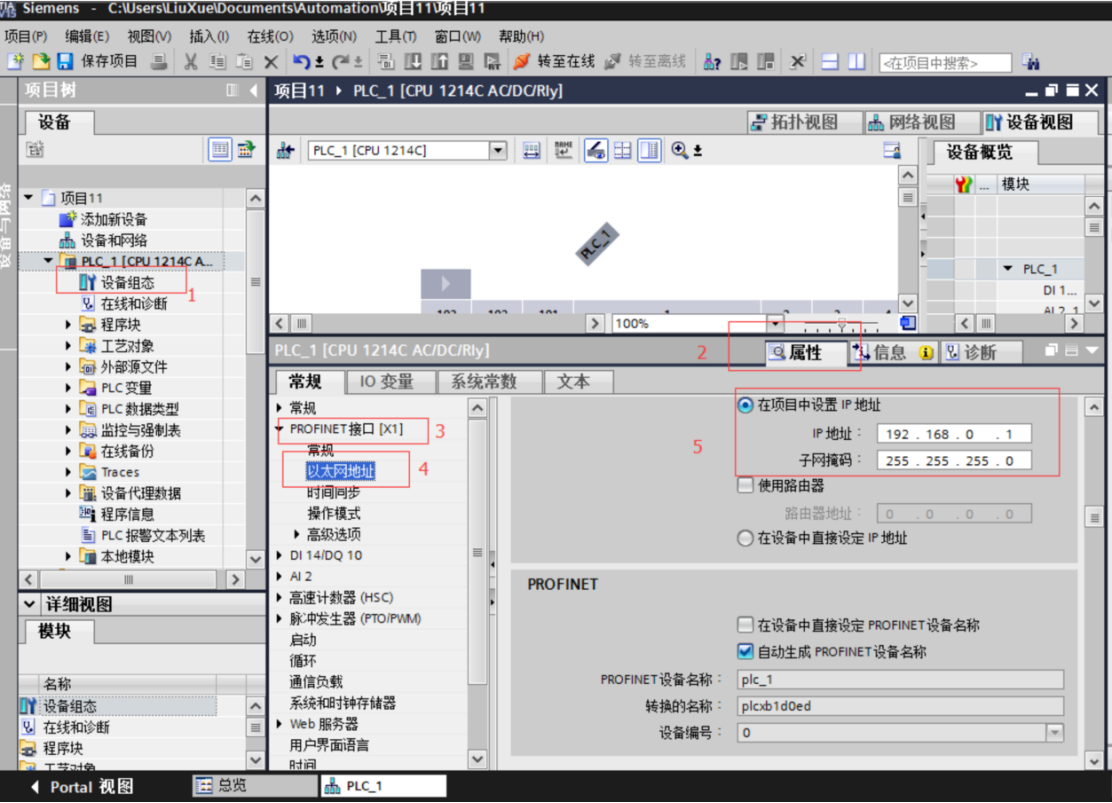Click the open project folder icon

[x=40, y=62]
